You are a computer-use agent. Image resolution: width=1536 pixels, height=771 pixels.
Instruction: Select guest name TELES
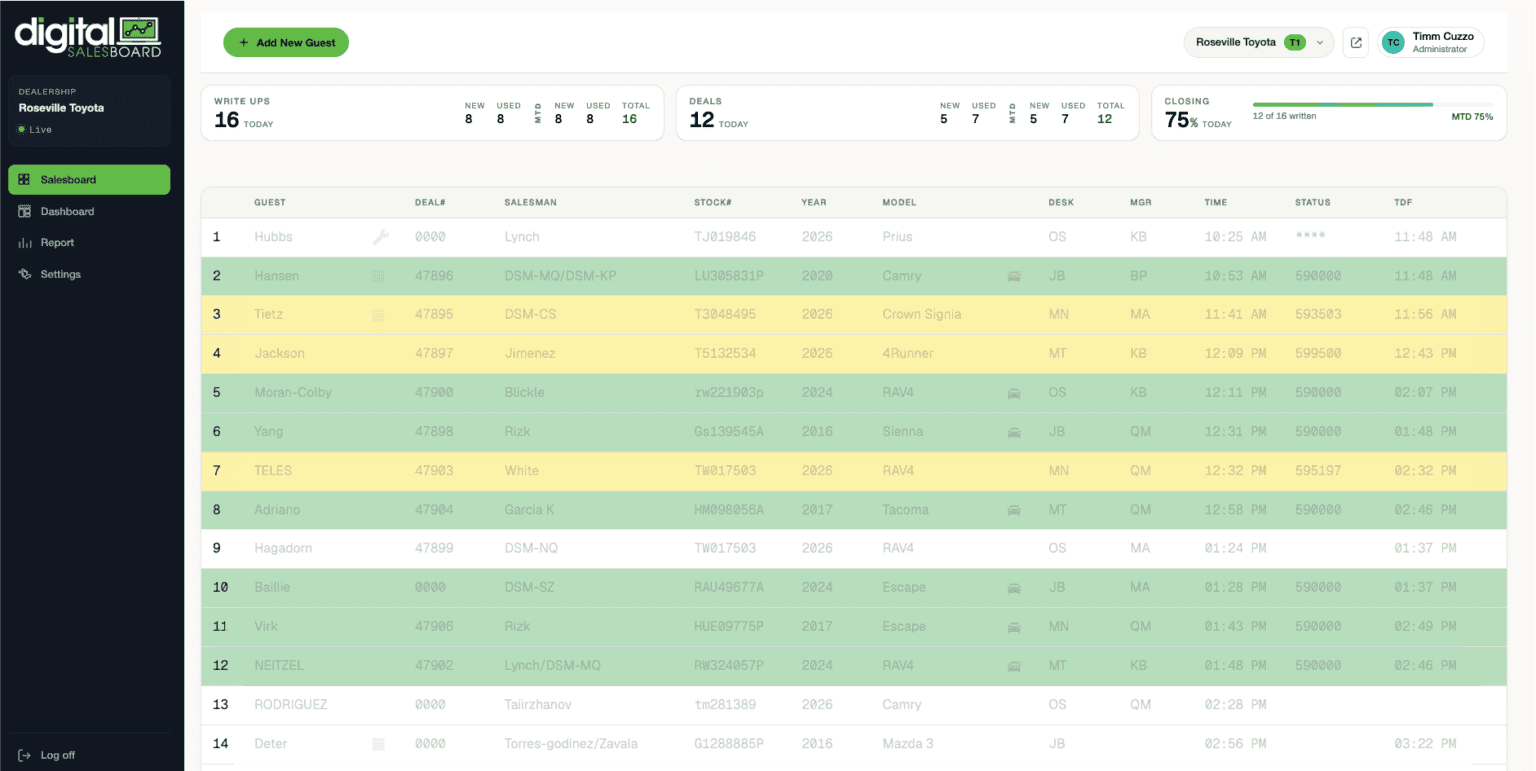pyautogui.click(x=272, y=471)
